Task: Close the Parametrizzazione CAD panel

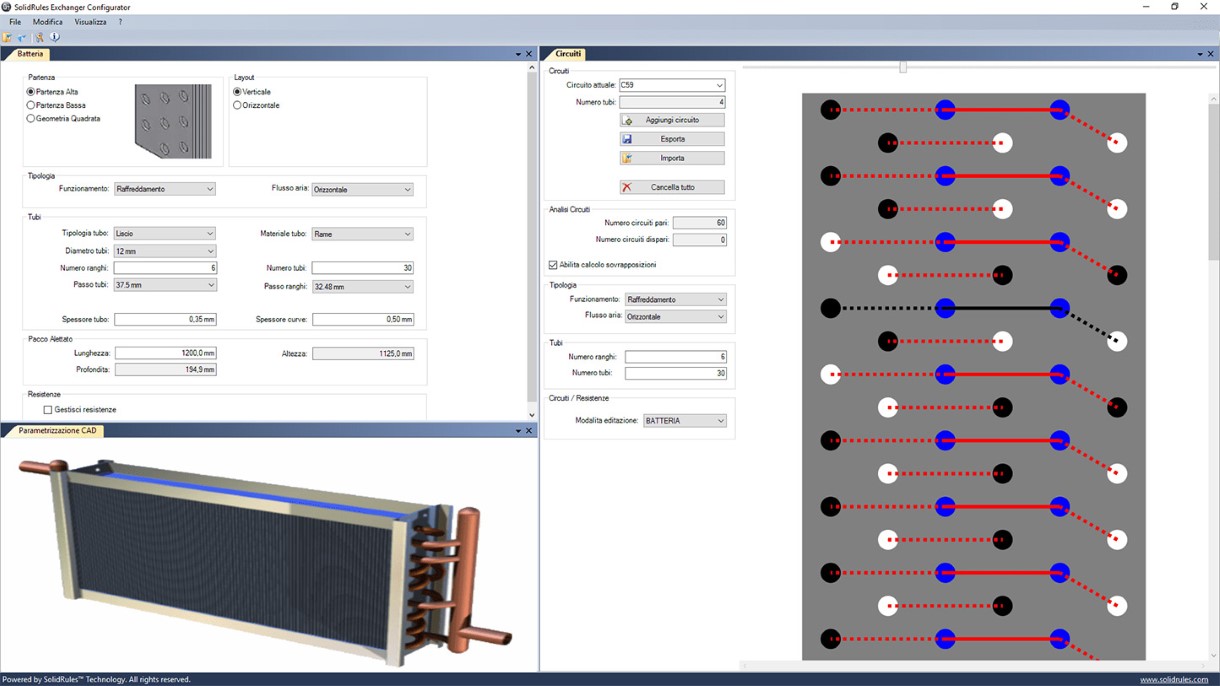Action: 529,431
